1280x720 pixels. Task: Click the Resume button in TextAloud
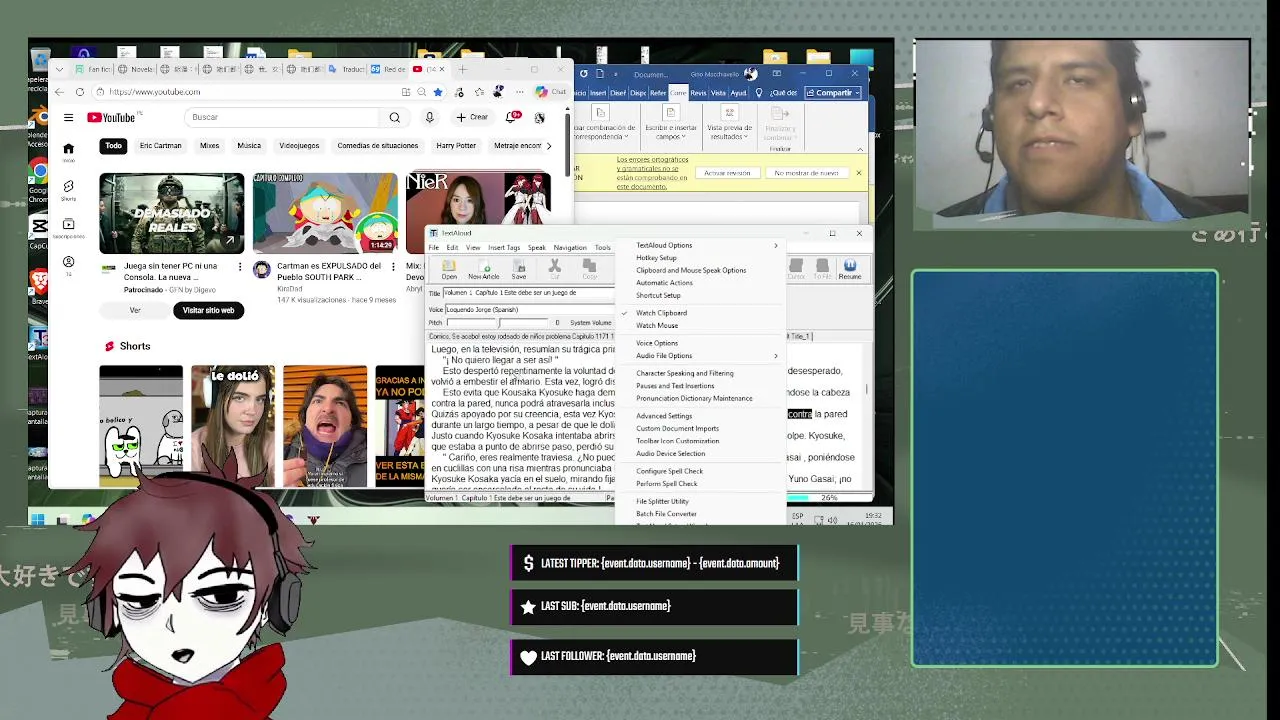point(850,269)
